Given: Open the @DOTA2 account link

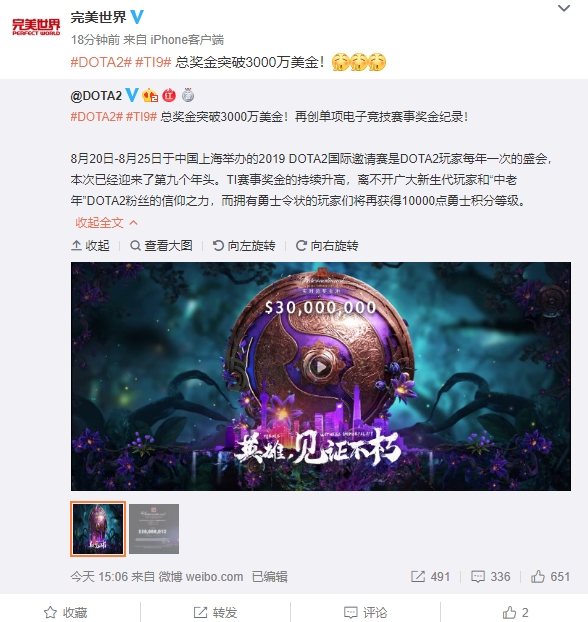Looking at the screenshot, I should [x=96, y=96].
